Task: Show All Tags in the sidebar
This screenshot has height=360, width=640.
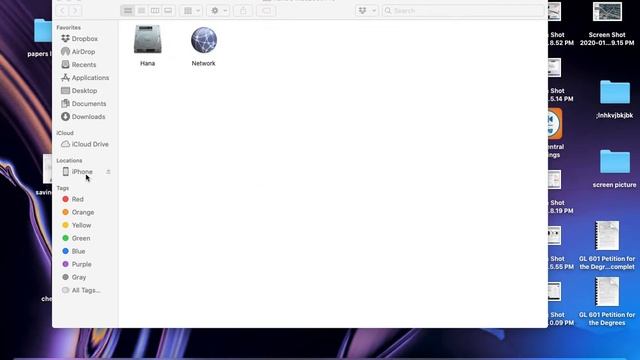Action: coord(86,291)
